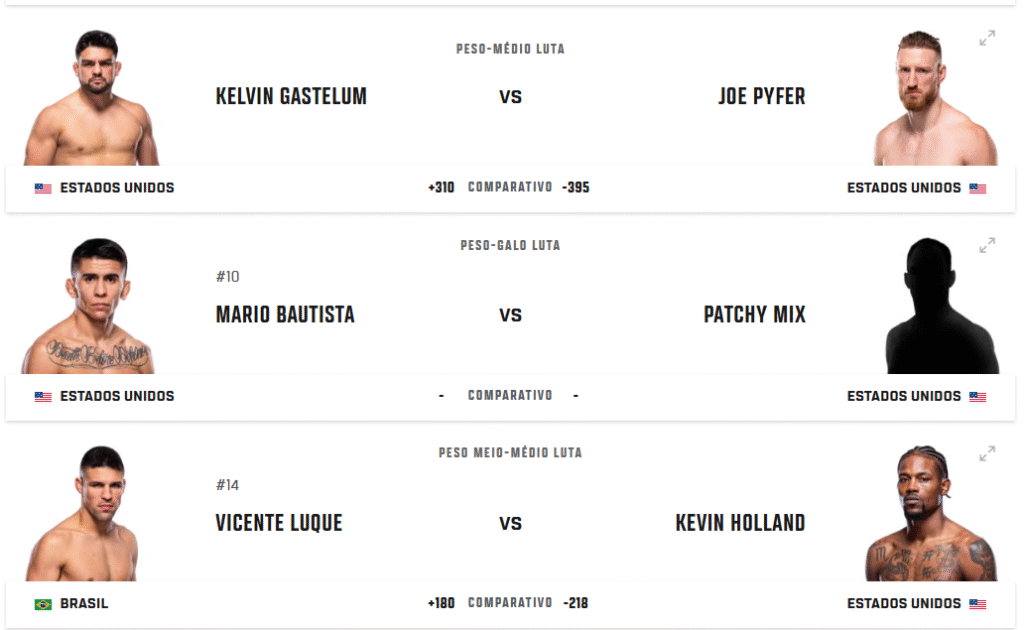Open Joe Pyfer's fighter profile link
This screenshot has height=630, width=1024.
pos(761,97)
